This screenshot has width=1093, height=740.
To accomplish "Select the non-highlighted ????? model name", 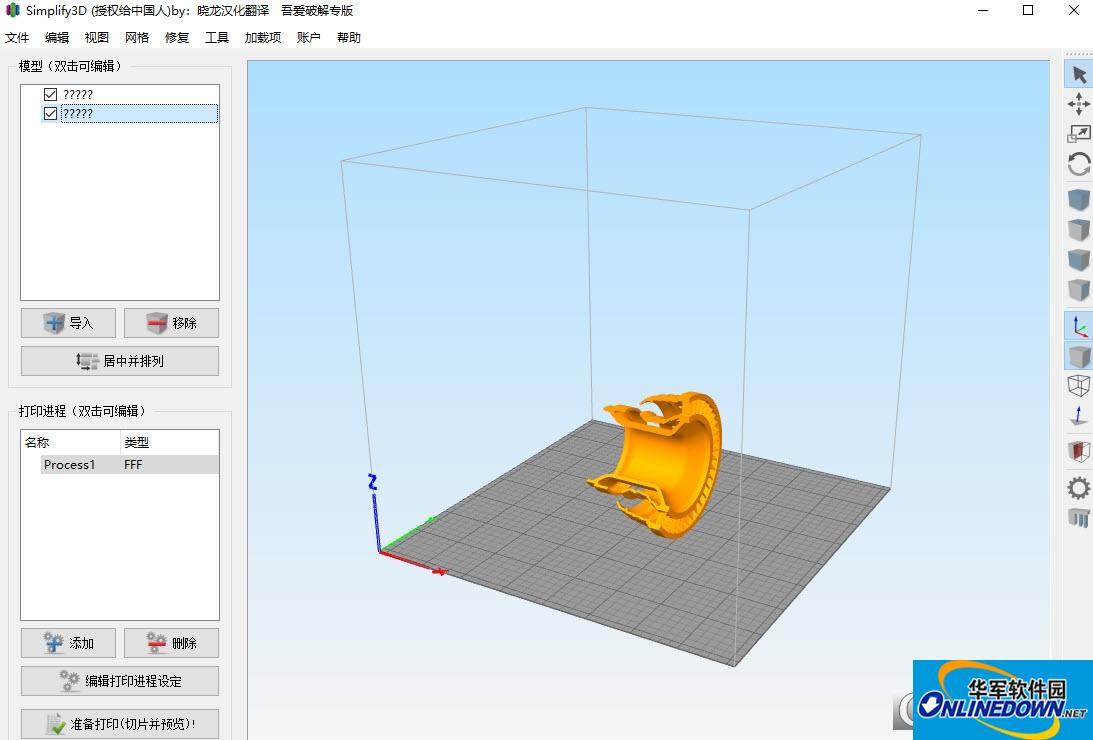I will coord(78,95).
